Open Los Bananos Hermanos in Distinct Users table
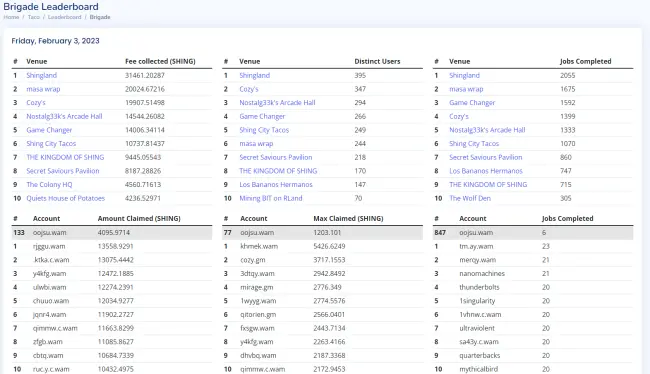 (276, 185)
